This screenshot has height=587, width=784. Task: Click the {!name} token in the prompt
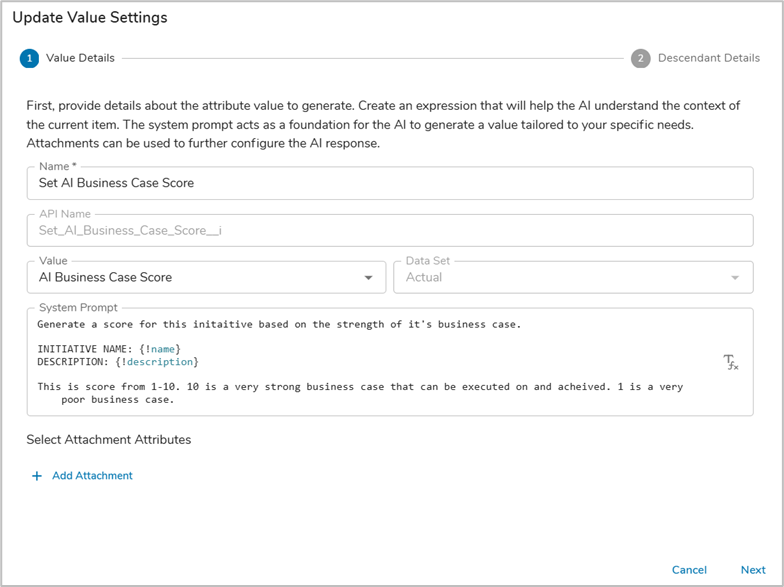click(x=160, y=348)
